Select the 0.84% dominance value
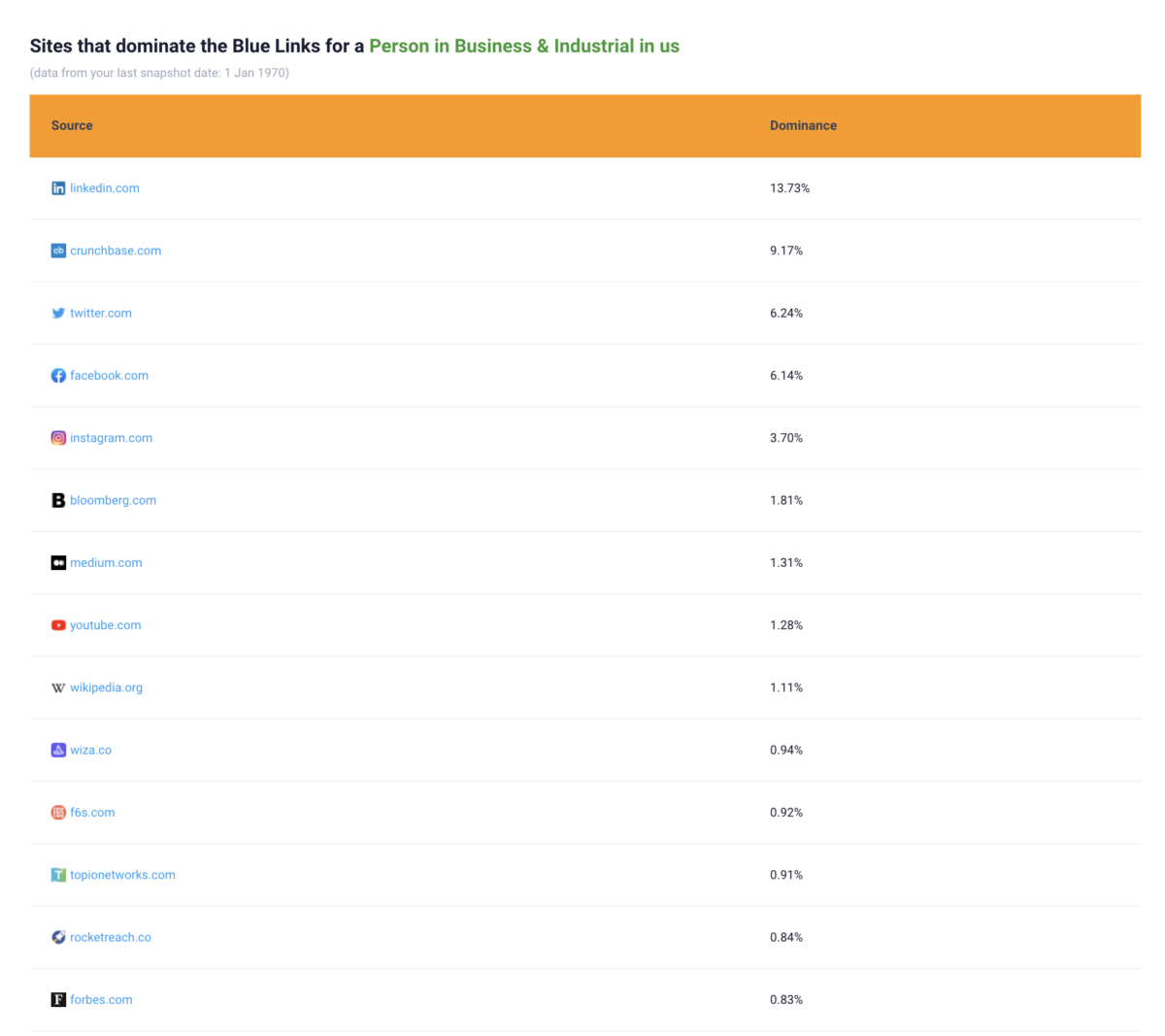1165x1036 pixels. (786, 938)
